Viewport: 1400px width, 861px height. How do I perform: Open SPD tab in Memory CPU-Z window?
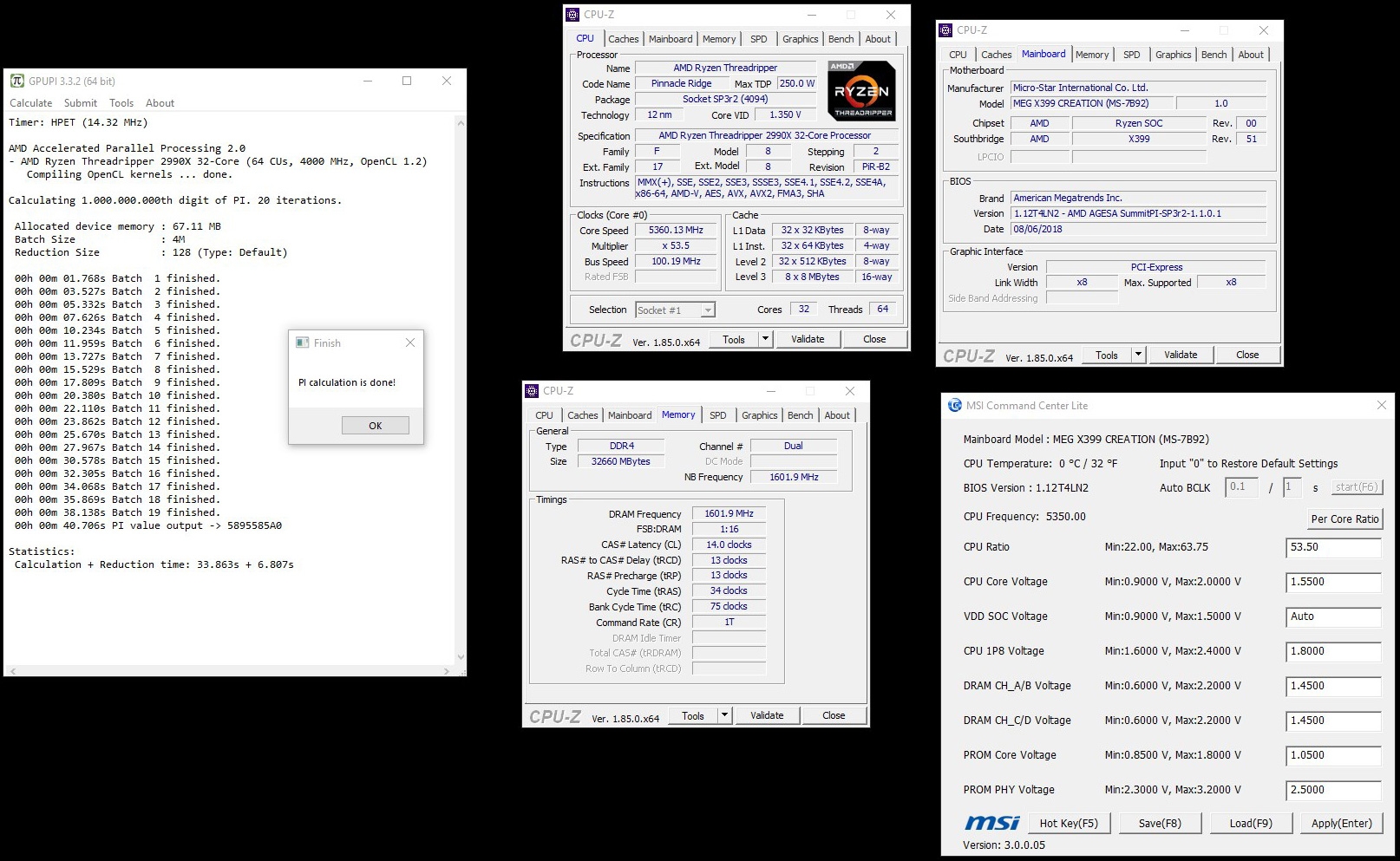[718, 415]
